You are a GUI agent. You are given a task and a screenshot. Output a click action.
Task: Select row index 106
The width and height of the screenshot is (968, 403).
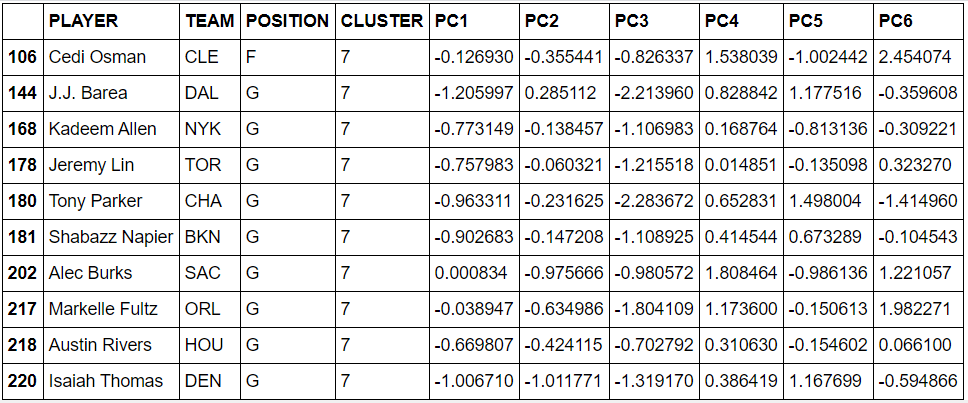tap(23, 57)
